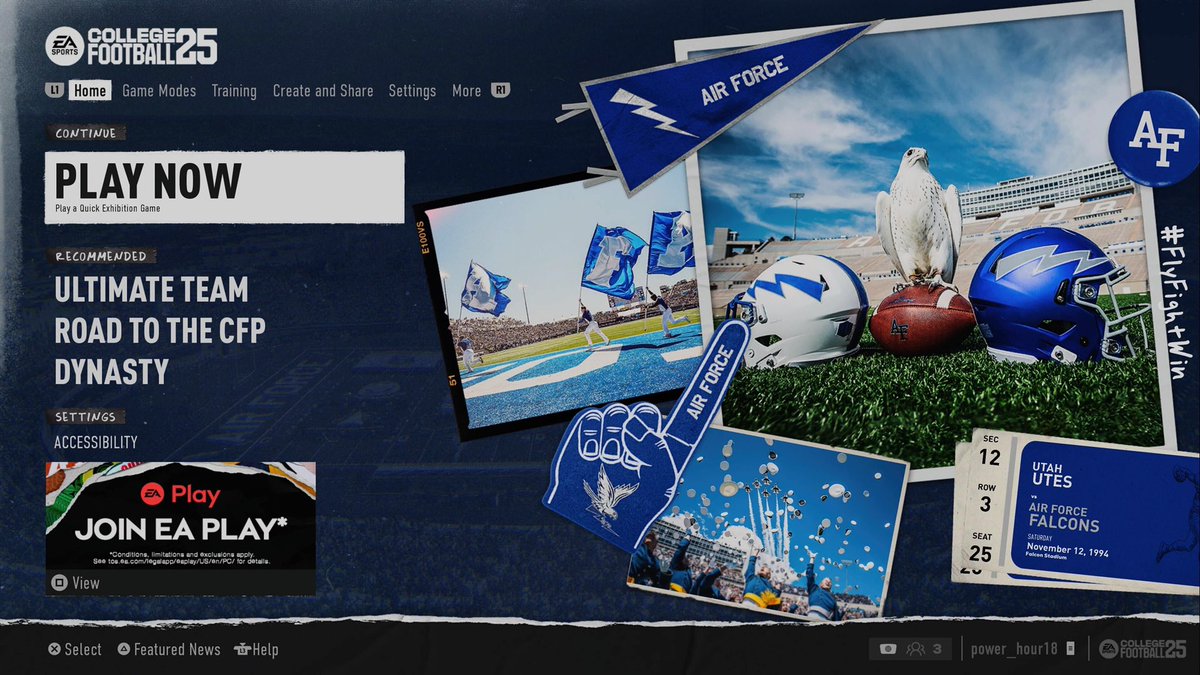Image resolution: width=1200 pixels, height=675 pixels.
Task: Click the Air Force pennant flag
Action: coord(715,100)
